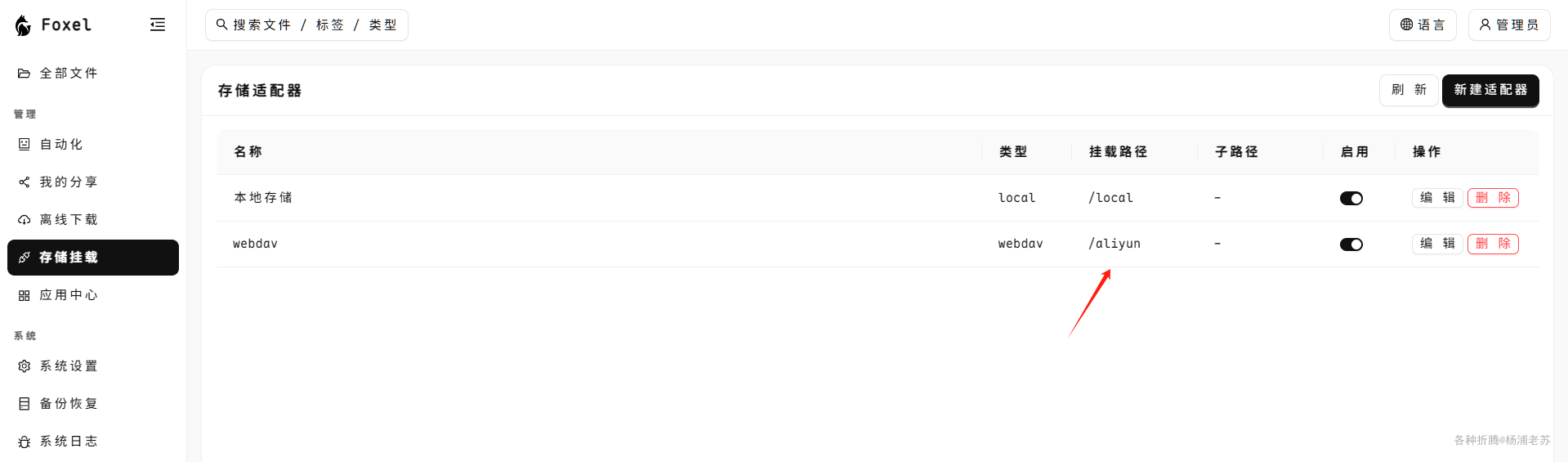Screen dimensions: 1568x462
Task: Open the 语言 language dropdown
Action: [1423, 25]
